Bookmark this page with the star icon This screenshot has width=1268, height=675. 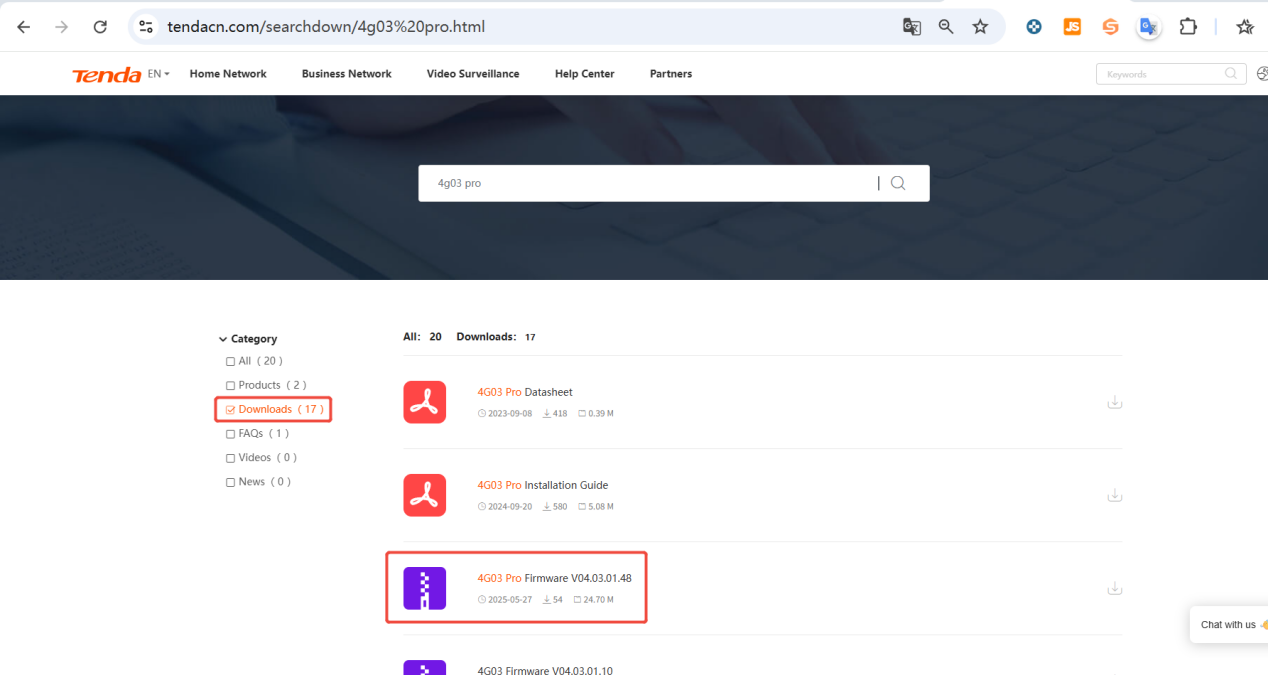pyautogui.click(x=980, y=27)
